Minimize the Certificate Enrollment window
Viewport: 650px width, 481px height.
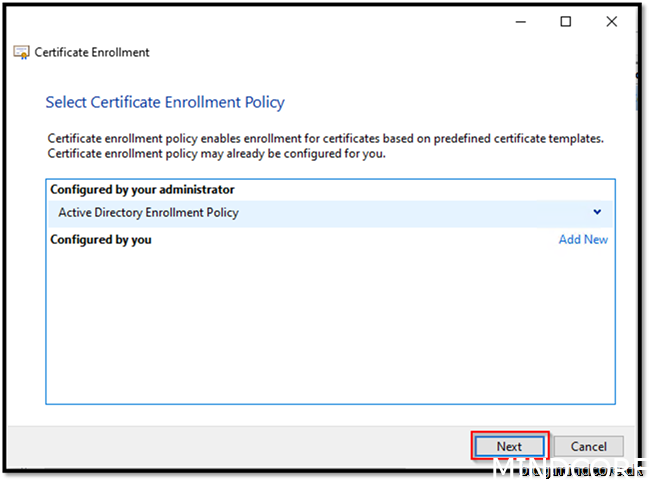click(x=520, y=22)
